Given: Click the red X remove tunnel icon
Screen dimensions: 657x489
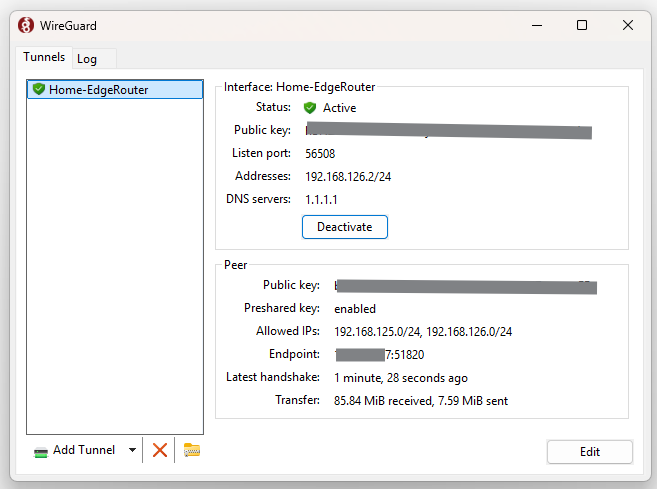Looking at the screenshot, I should click(x=160, y=450).
